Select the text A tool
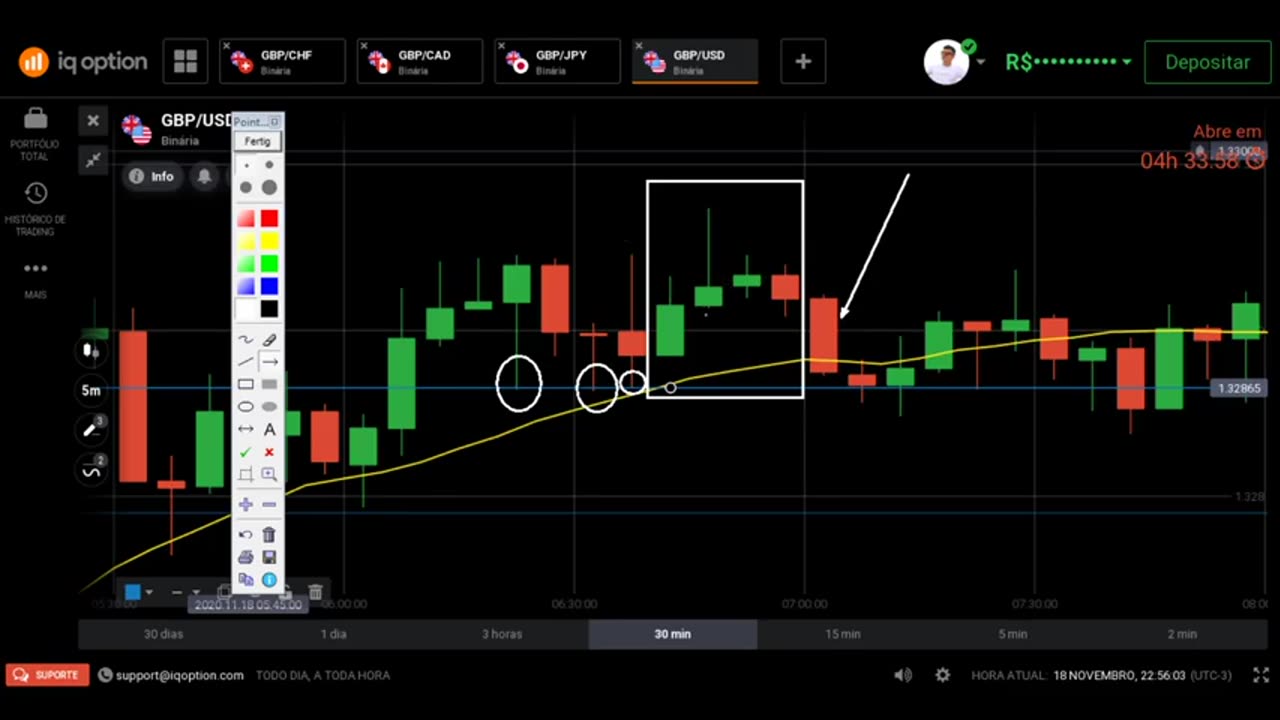1280x720 pixels. tap(269, 429)
